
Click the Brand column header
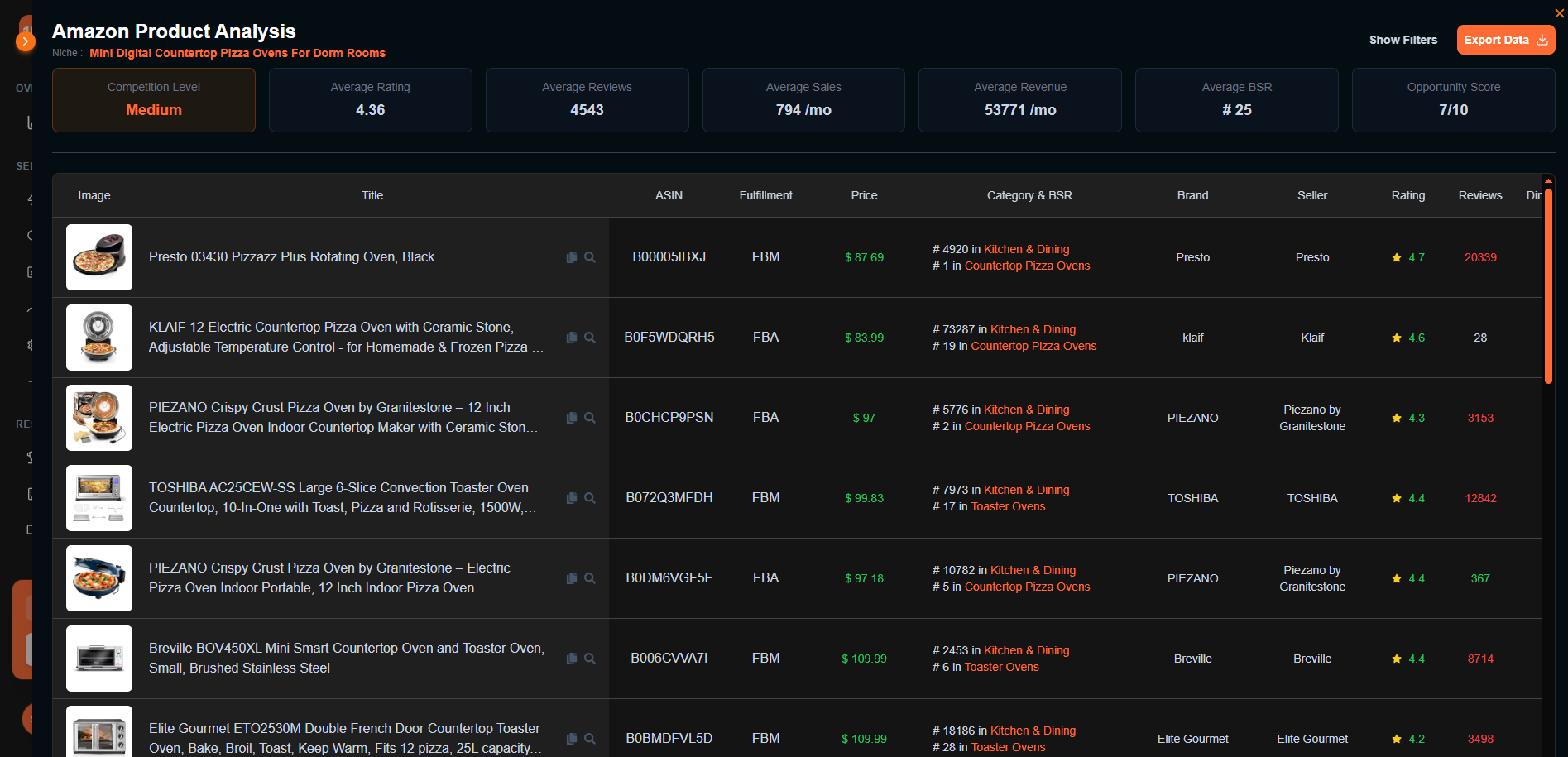[1192, 195]
